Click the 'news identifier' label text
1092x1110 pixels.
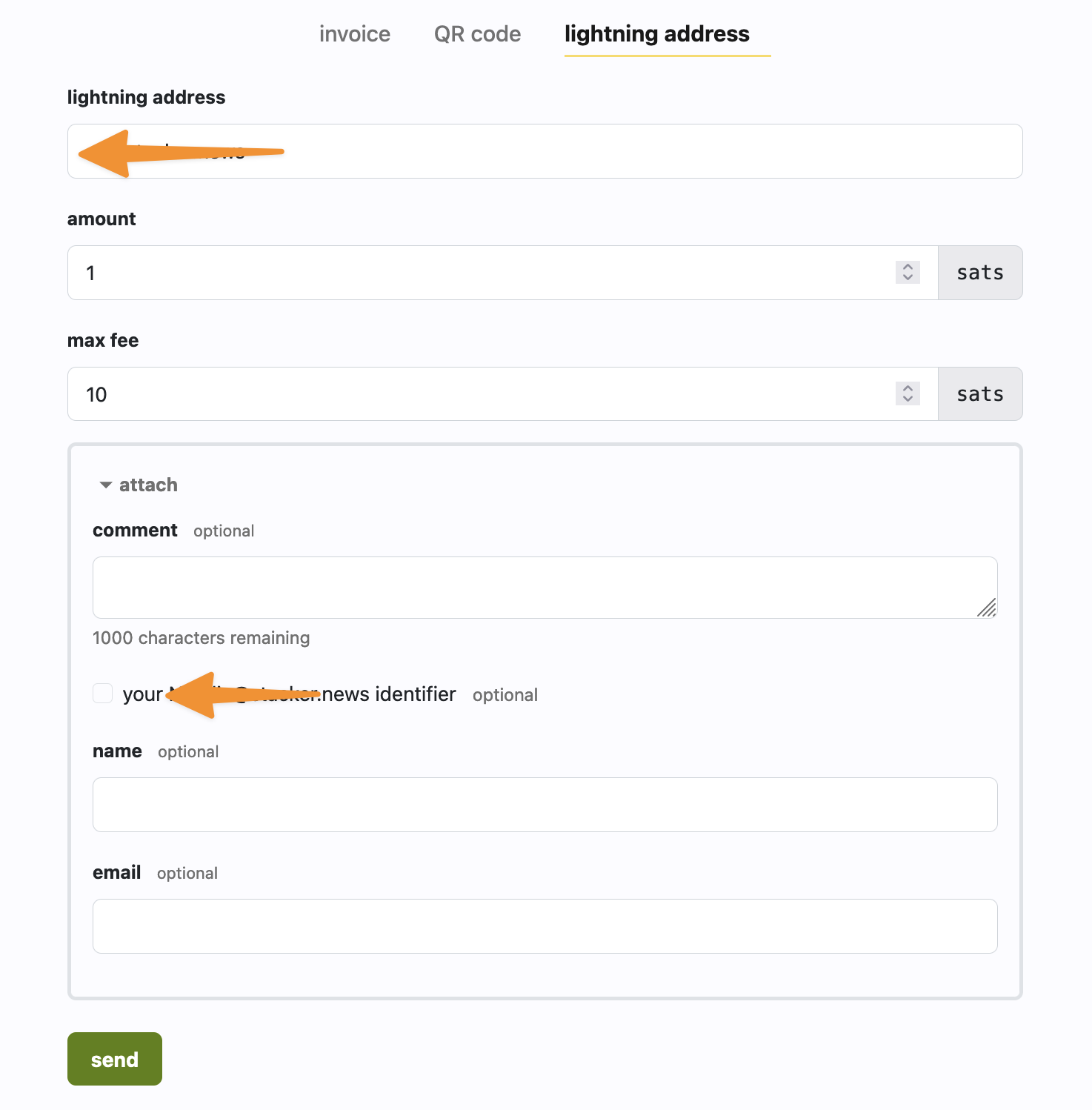[389, 694]
